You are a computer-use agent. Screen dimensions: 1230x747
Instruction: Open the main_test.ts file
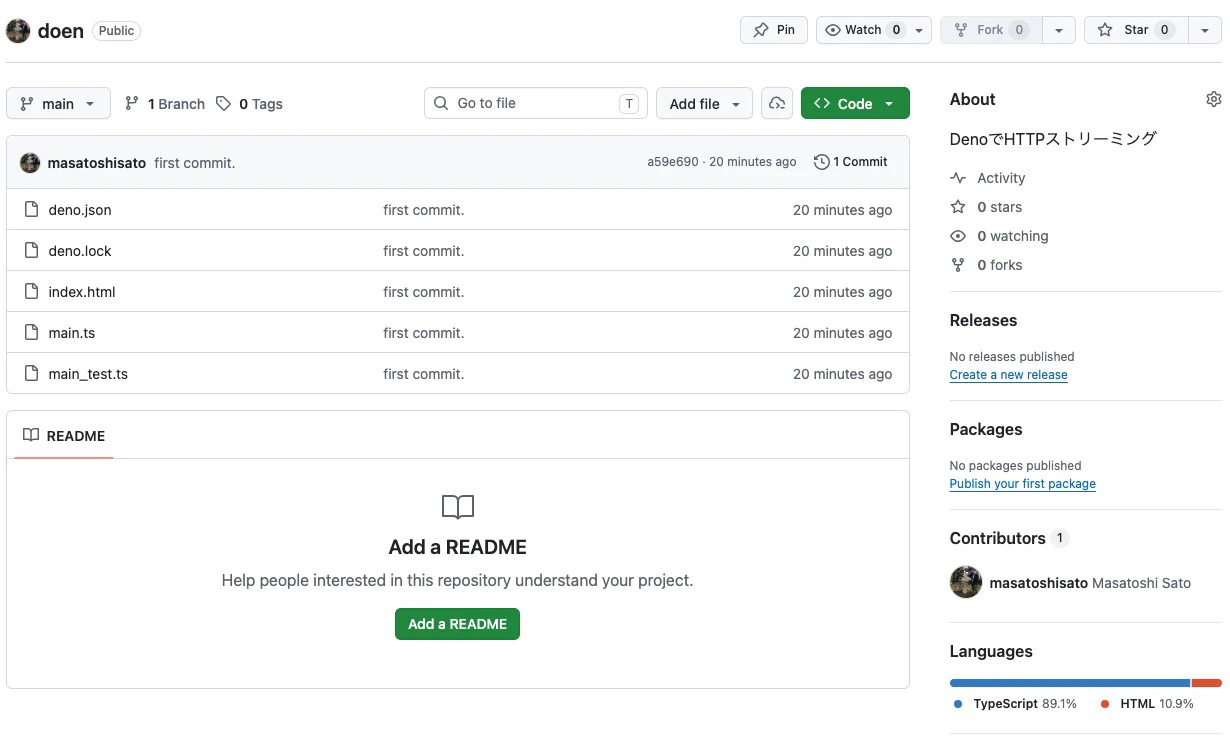(88, 374)
